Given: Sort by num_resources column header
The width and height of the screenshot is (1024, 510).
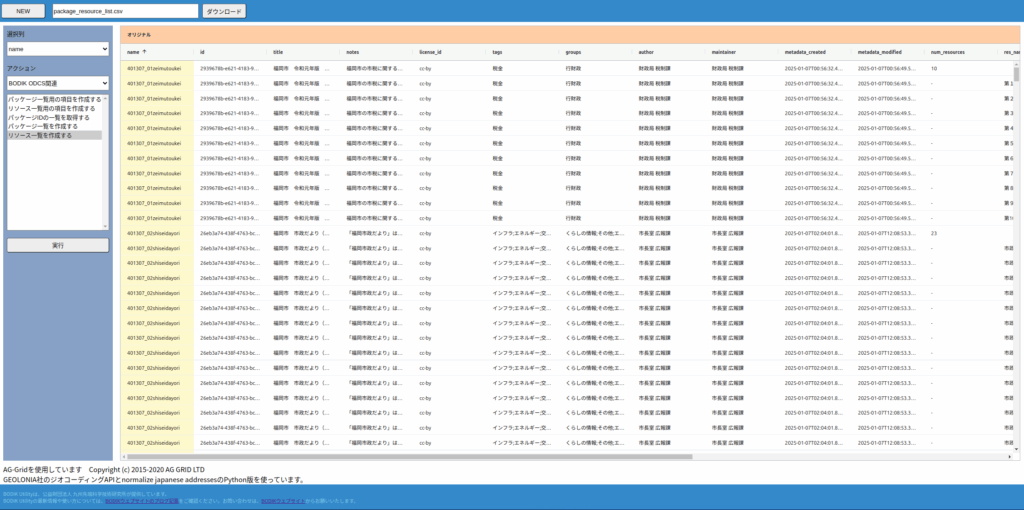Looking at the screenshot, I should (947, 51).
